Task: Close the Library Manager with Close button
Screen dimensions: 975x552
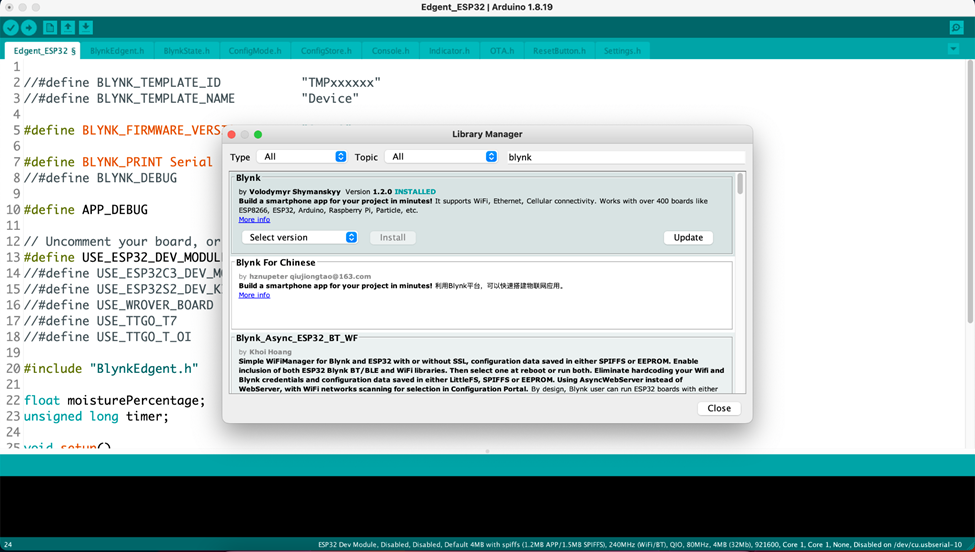Action: [x=719, y=408]
